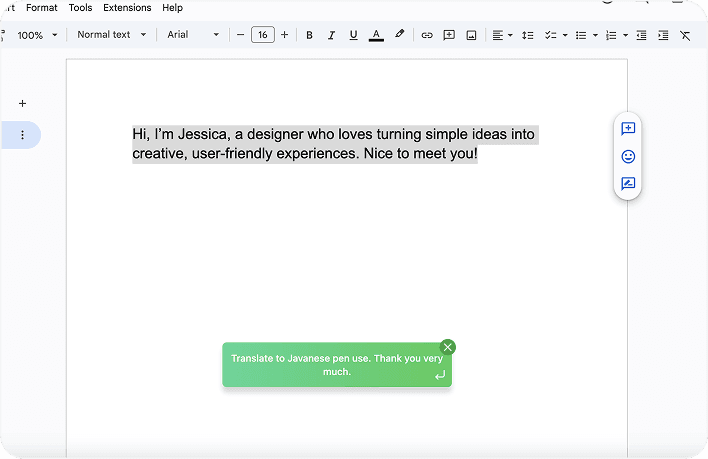Toggle italic formatting
Image resolution: width=708 pixels, height=459 pixels.
[x=331, y=35]
